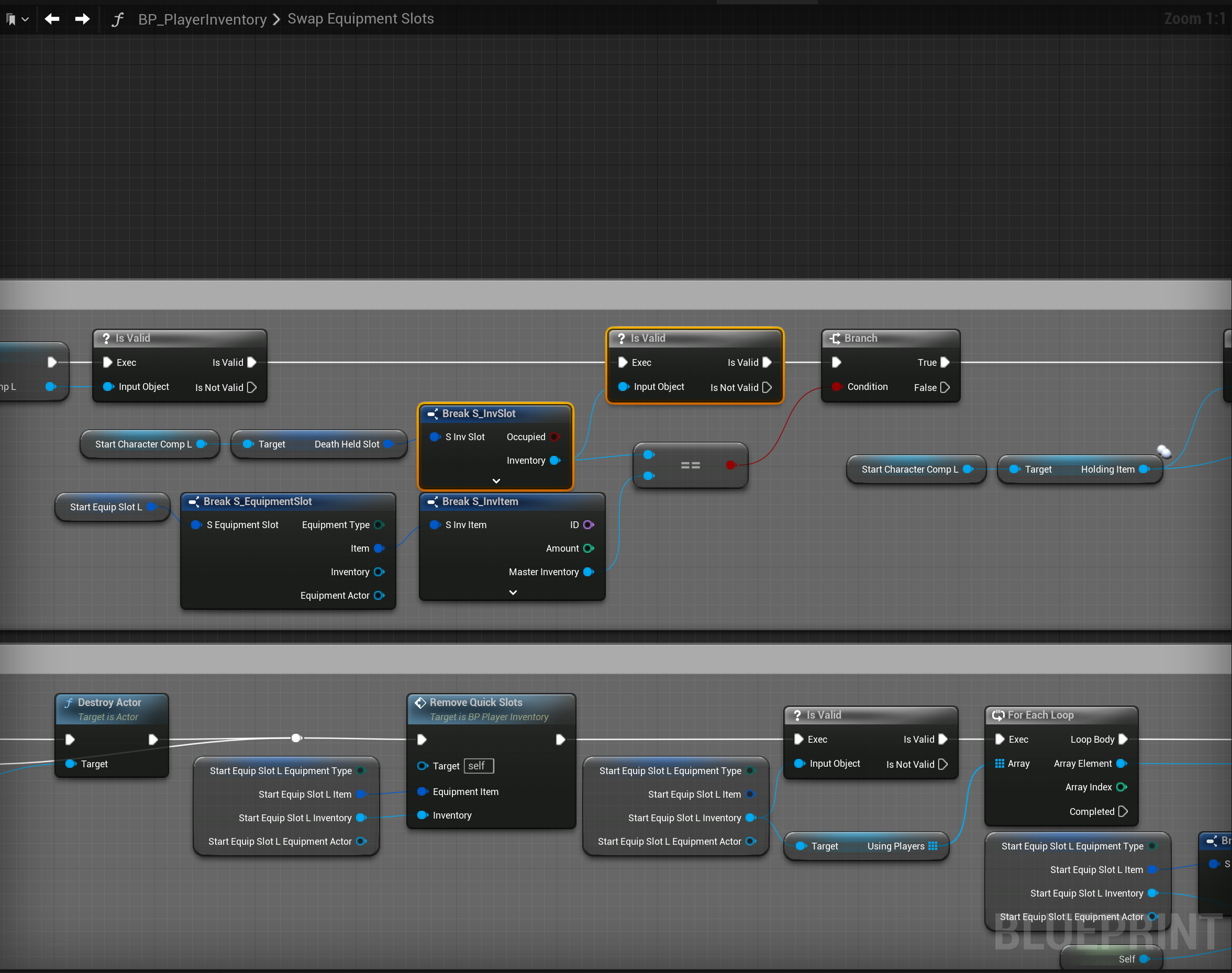1232x973 pixels.
Task: Click the self Target field in Remove Quick Slots
Action: point(478,766)
